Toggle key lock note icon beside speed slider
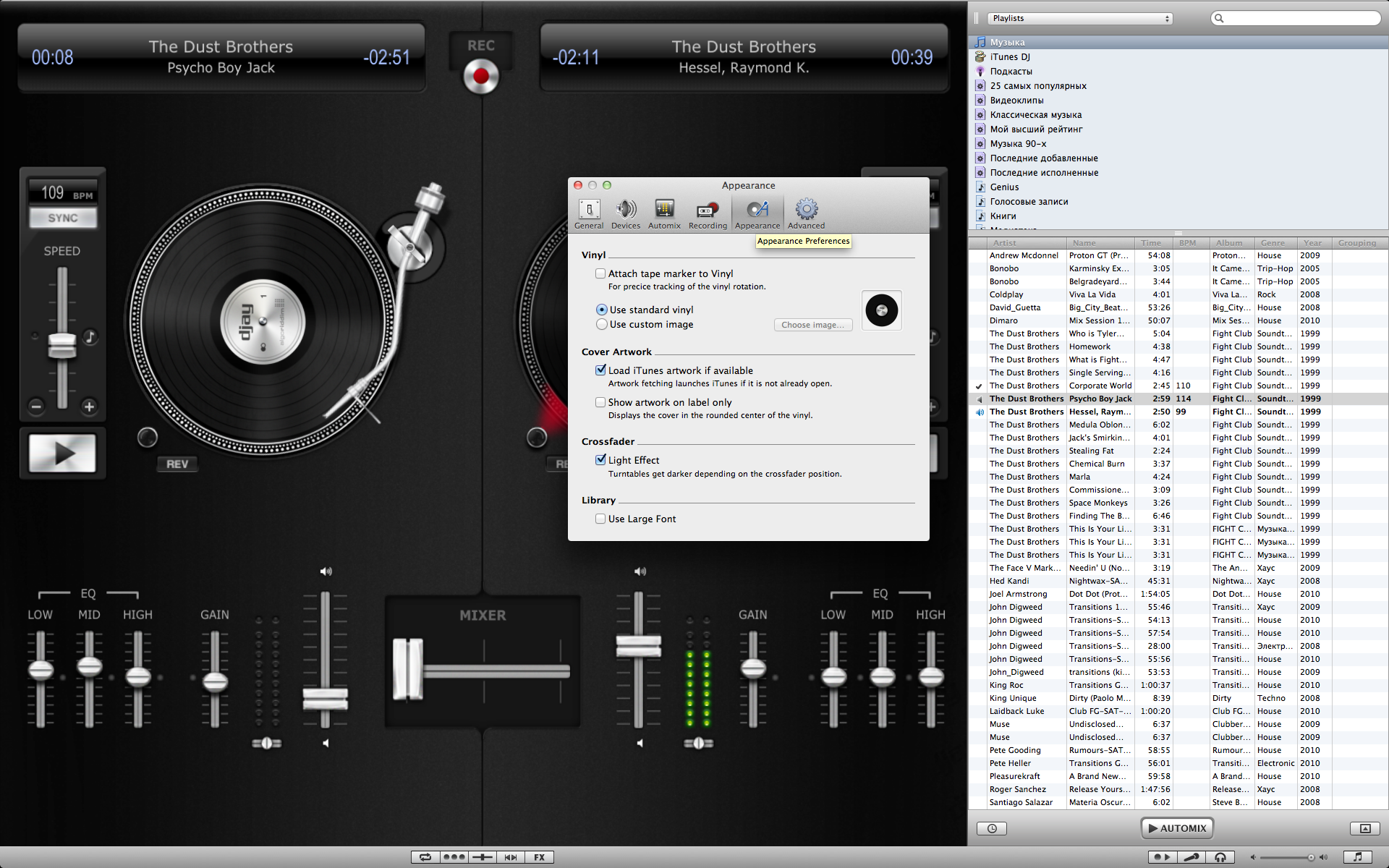 click(x=90, y=337)
